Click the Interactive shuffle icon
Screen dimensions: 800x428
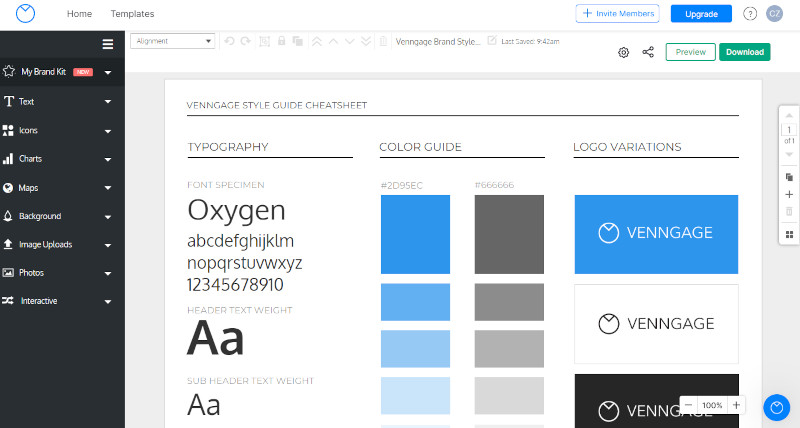[x=8, y=301]
